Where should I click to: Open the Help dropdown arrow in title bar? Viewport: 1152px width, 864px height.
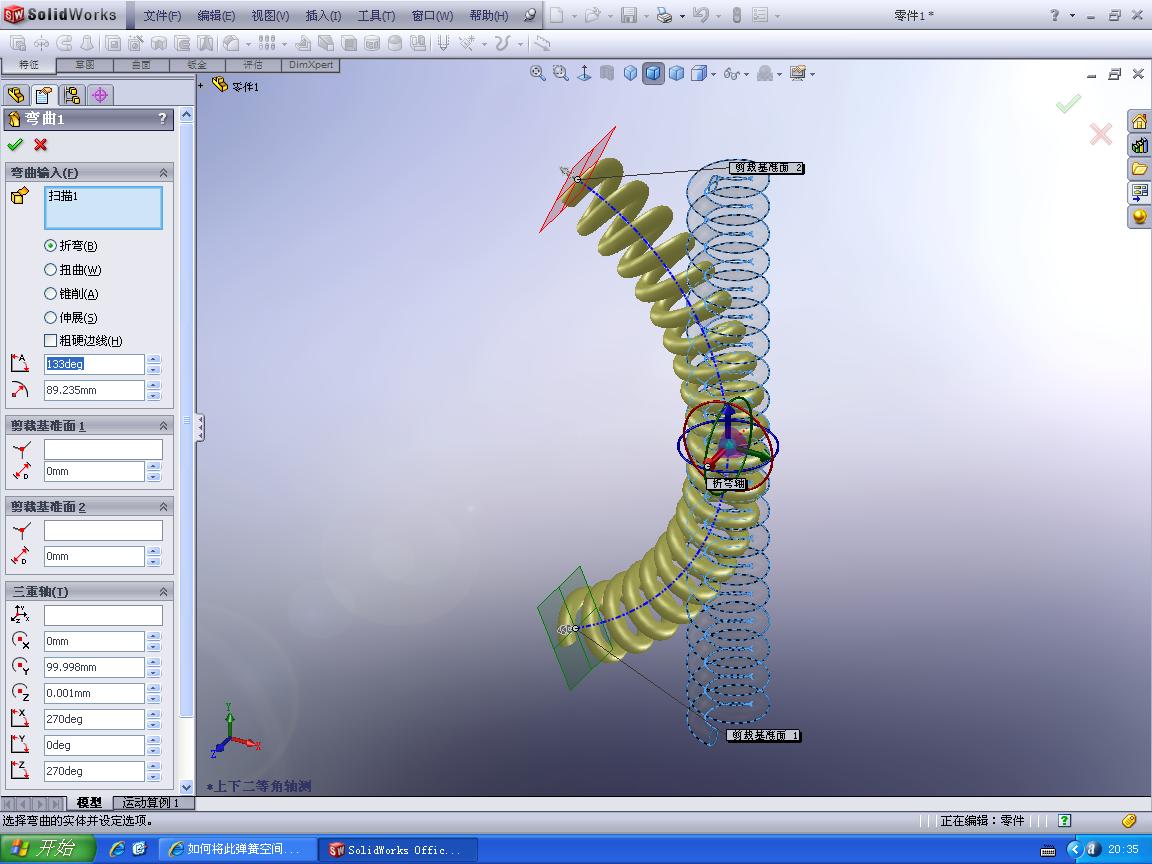point(1072,15)
